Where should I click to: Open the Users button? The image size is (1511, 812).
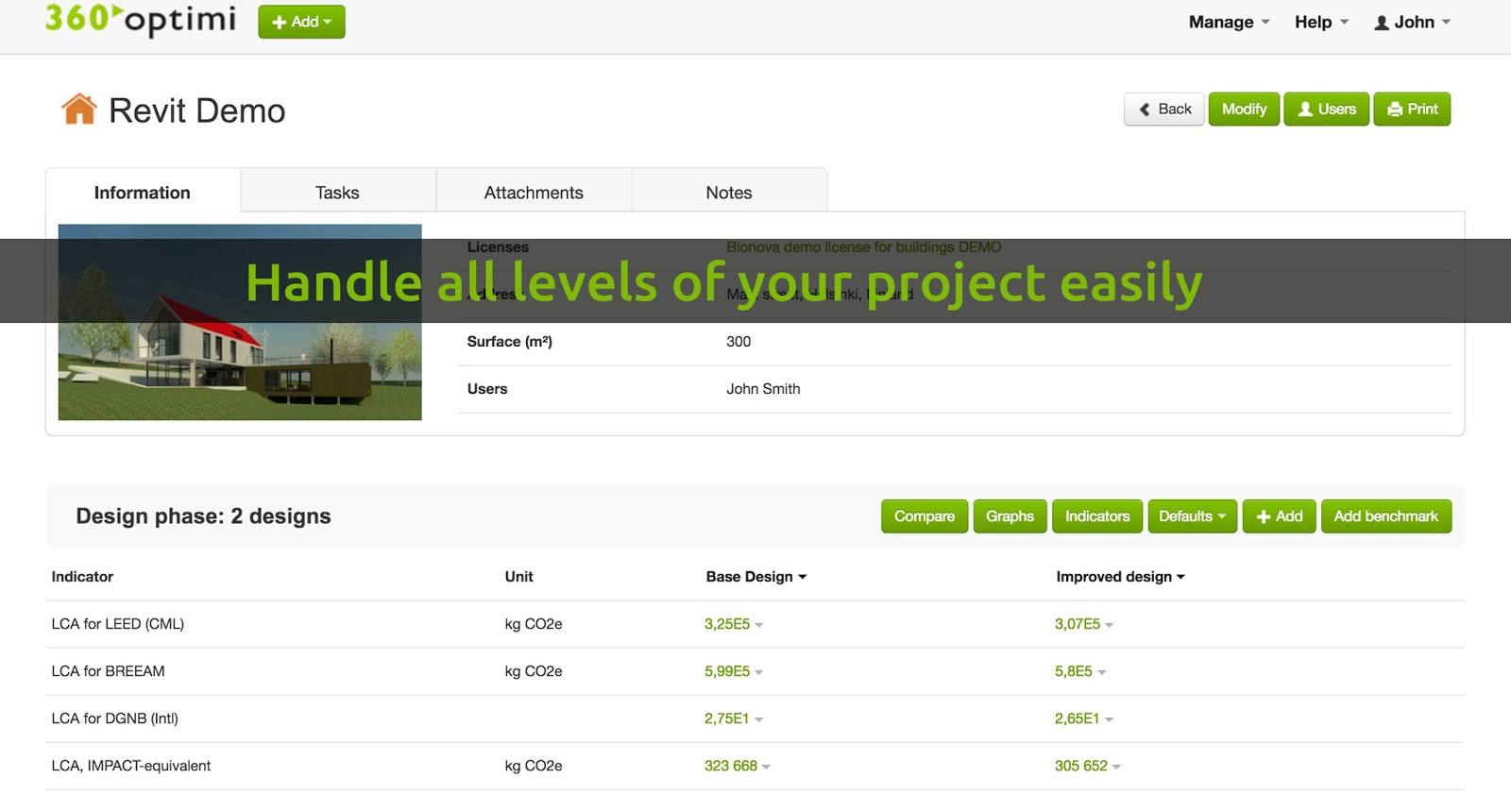click(x=1326, y=109)
